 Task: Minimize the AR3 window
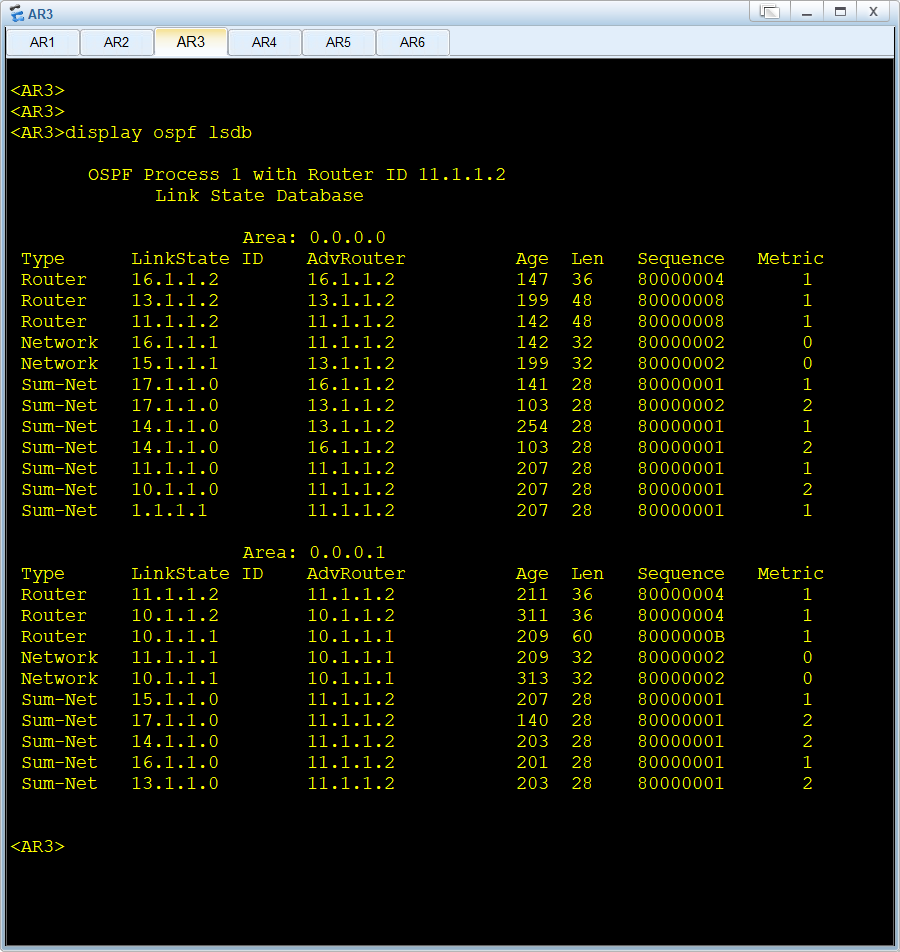click(x=806, y=12)
